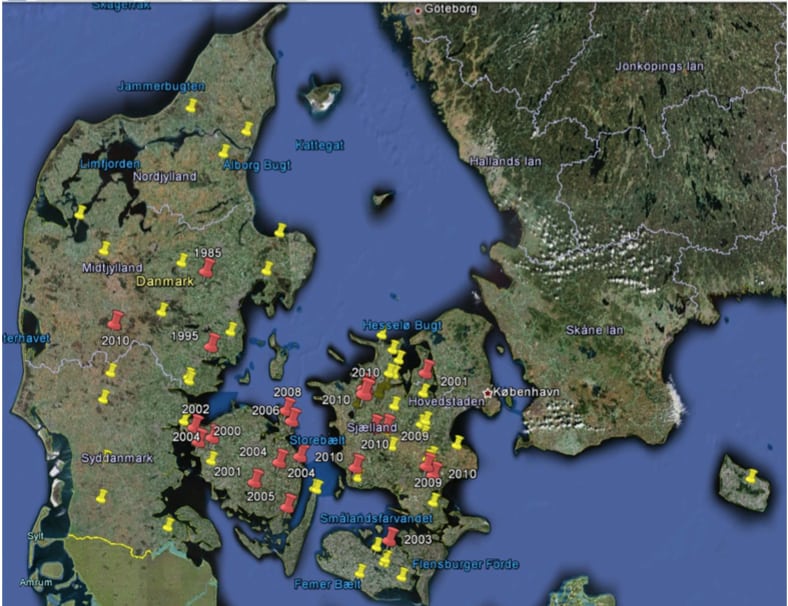Click the red pin above 2001 near Hovedstaden
788x606 pixels.
tap(427, 369)
